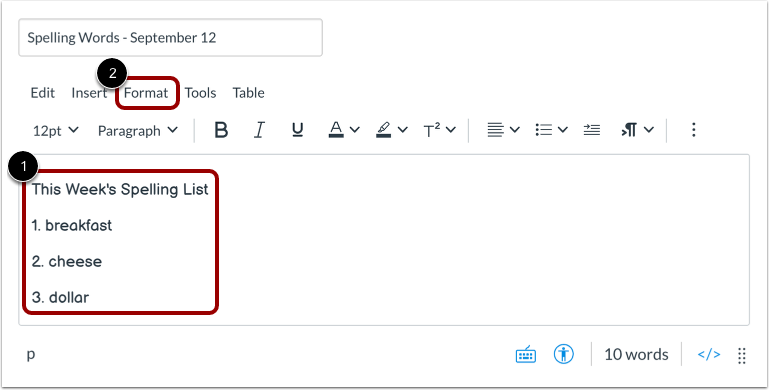
Task: Click 'This Week's Spelling List' text
Action: click(x=120, y=189)
